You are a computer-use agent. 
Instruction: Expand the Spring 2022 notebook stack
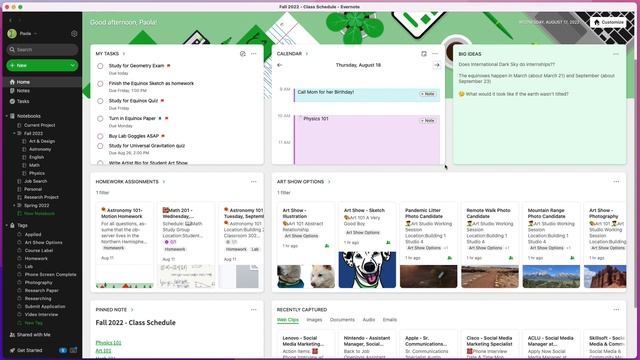point(14,206)
